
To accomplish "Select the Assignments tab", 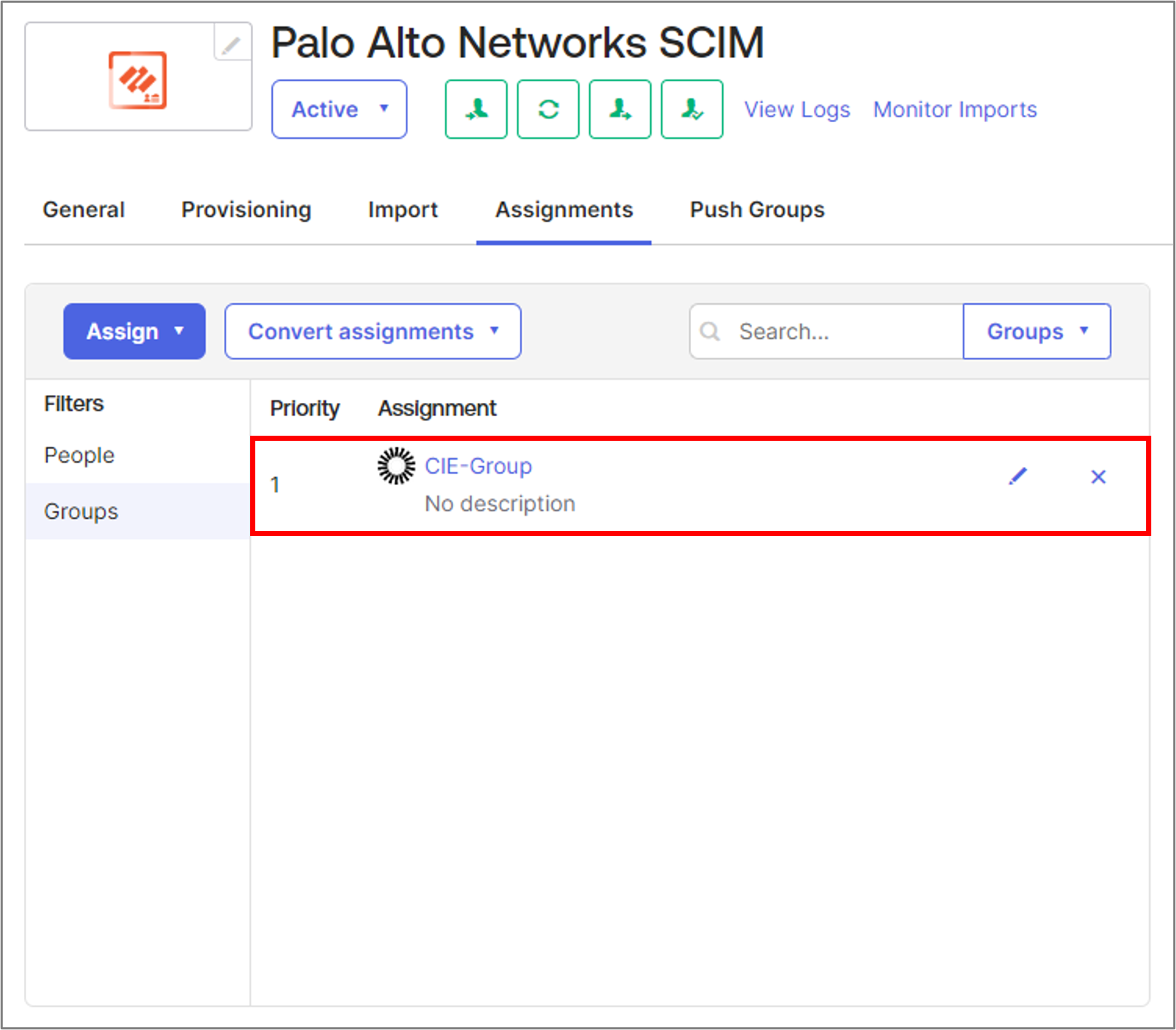I will tap(564, 209).
